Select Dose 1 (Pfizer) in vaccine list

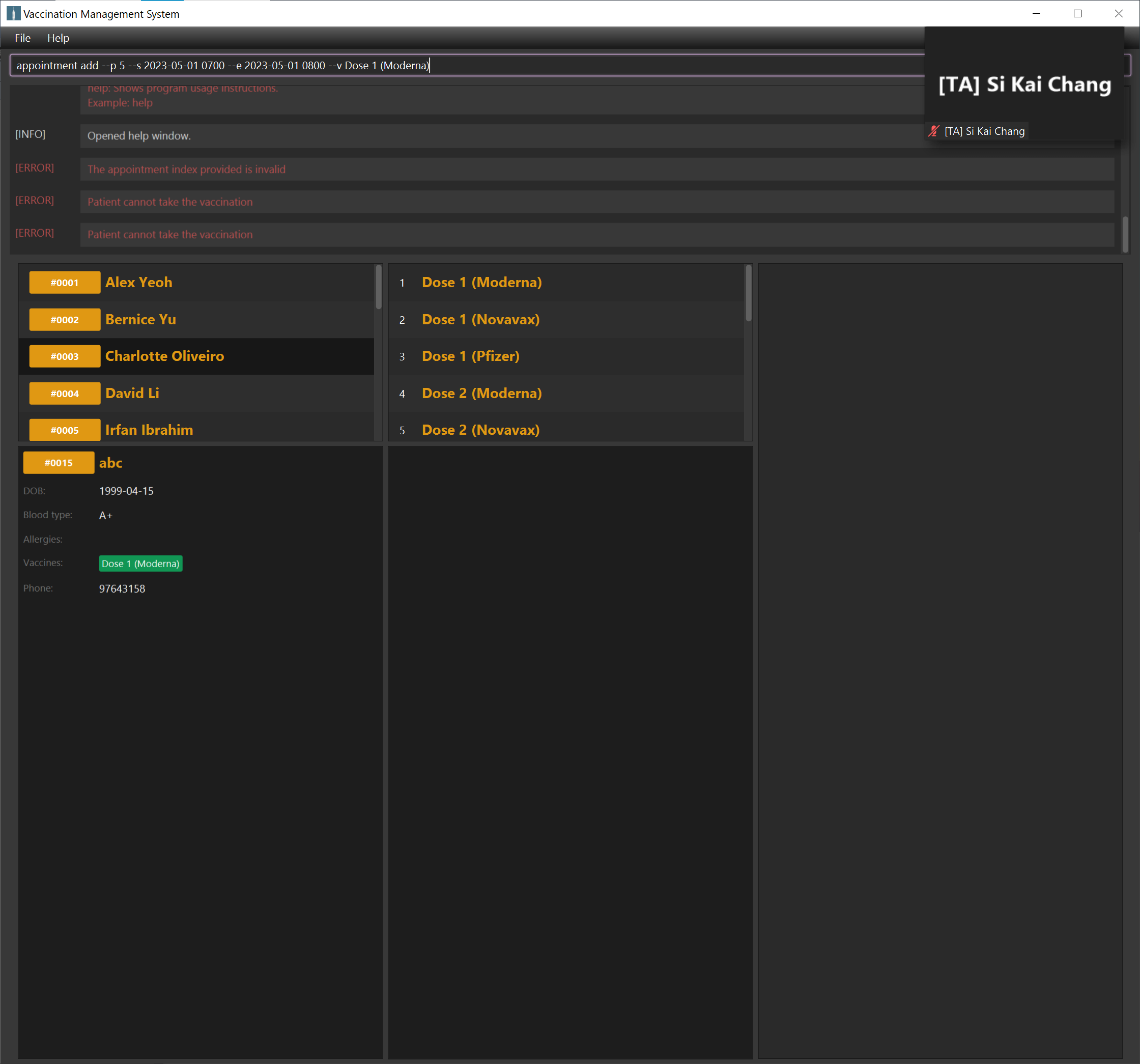coord(470,356)
